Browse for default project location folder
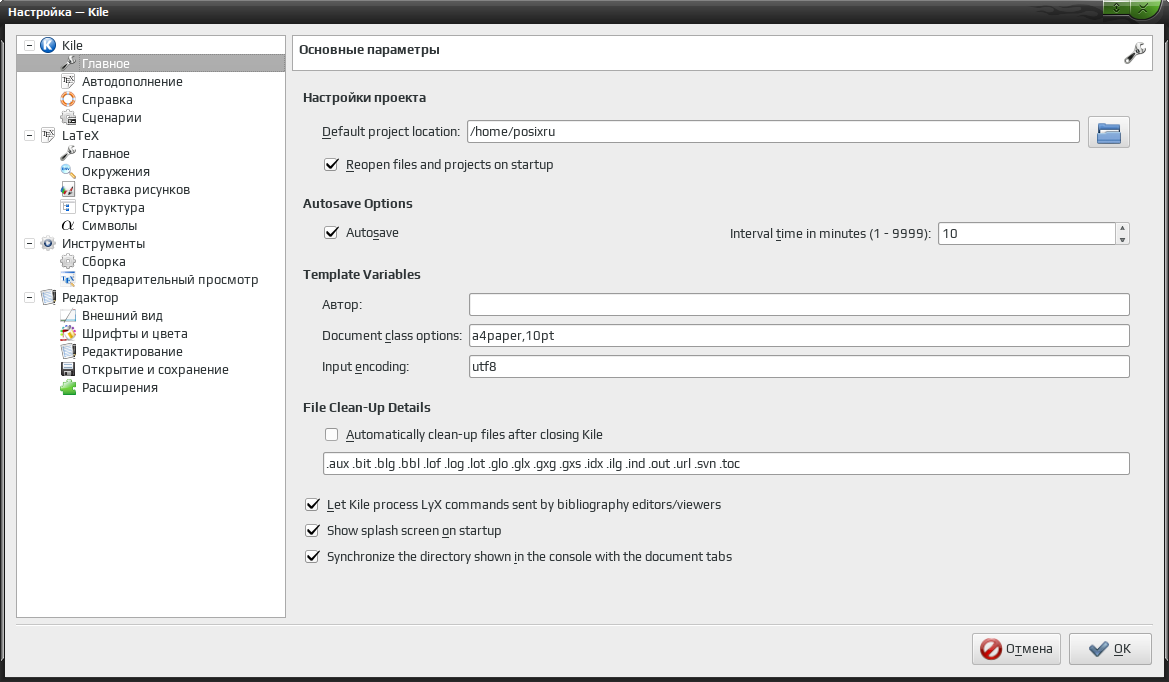 (x=1109, y=132)
